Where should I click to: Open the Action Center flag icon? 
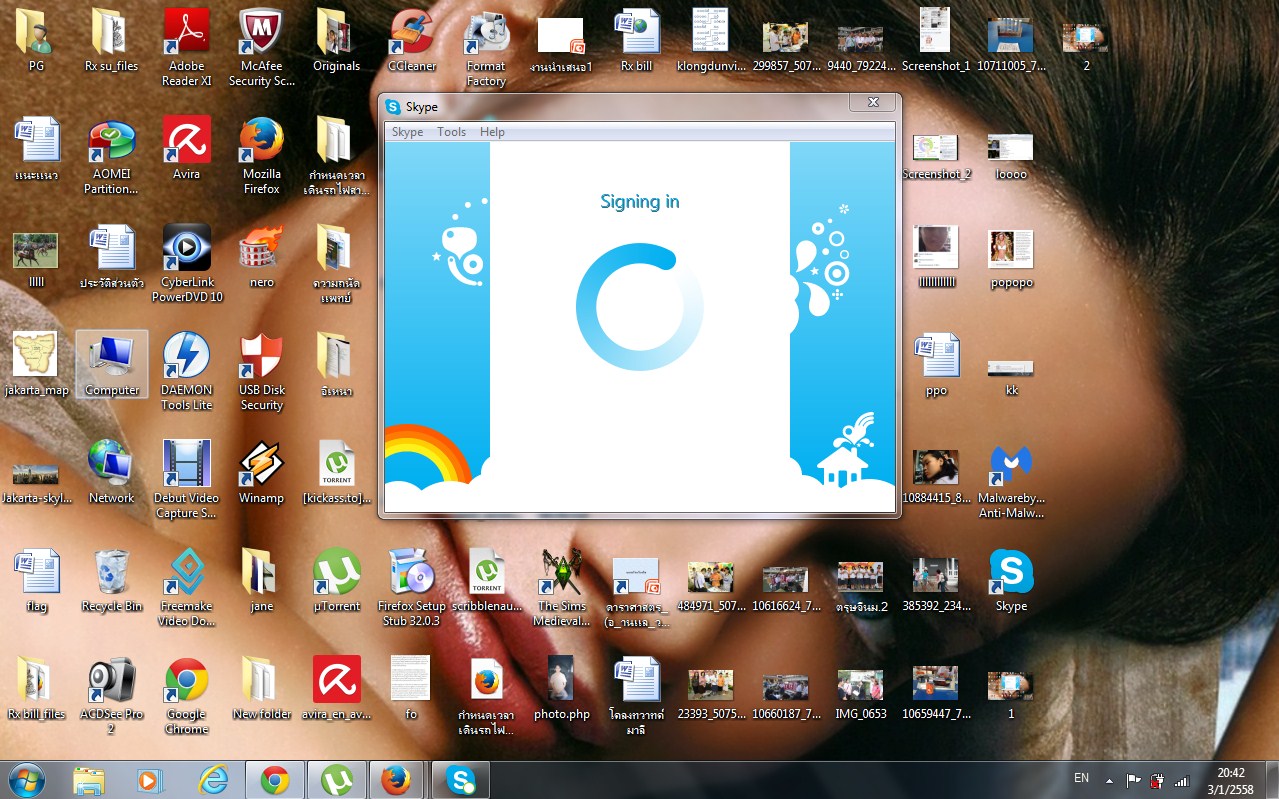click(x=1134, y=780)
